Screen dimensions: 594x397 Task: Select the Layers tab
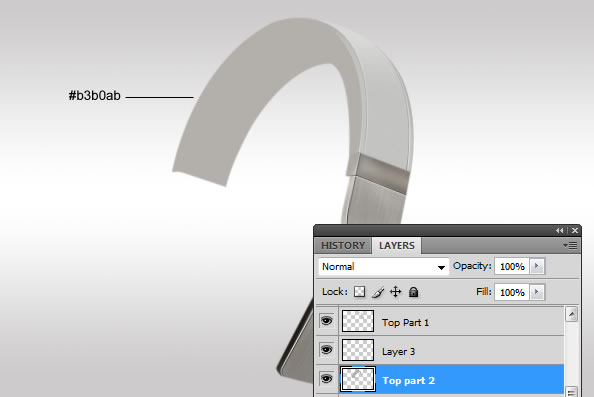(397, 245)
